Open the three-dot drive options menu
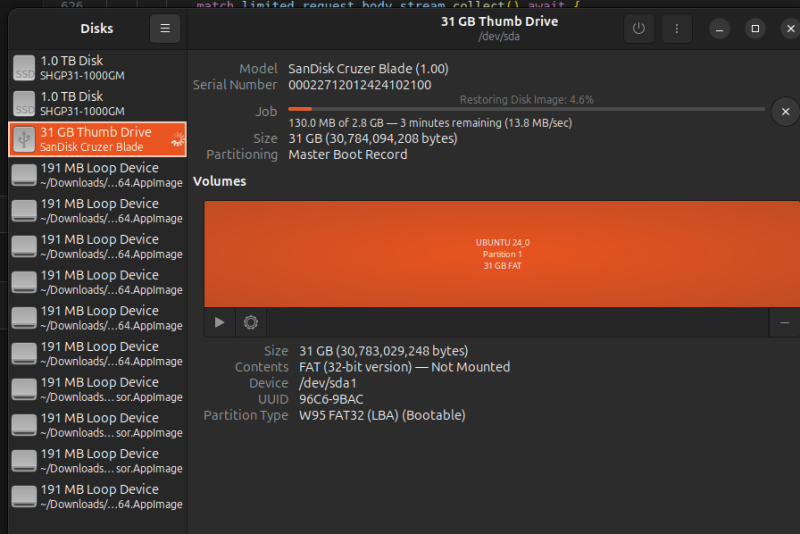The height and width of the screenshot is (534, 800). [x=677, y=29]
